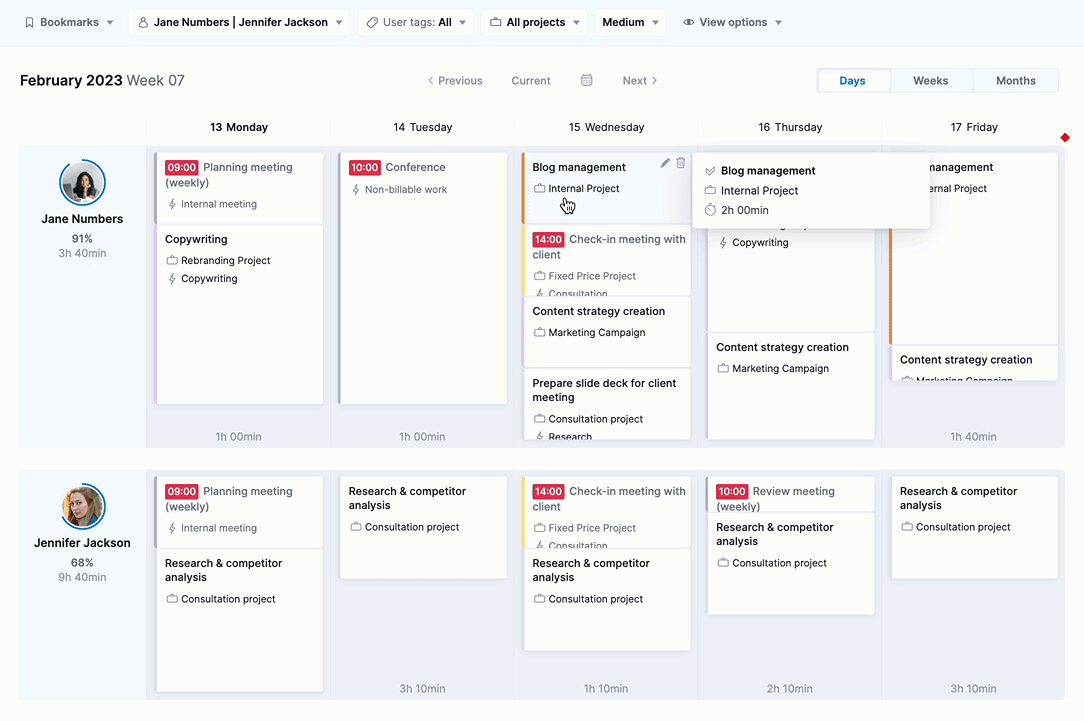1084x721 pixels.
Task: Click the February 2023 Week 07 heading
Action: [x=102, y=81]
